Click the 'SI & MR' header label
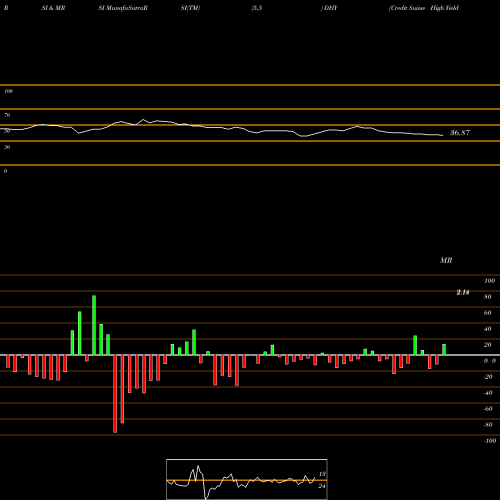 click(53, 8)
